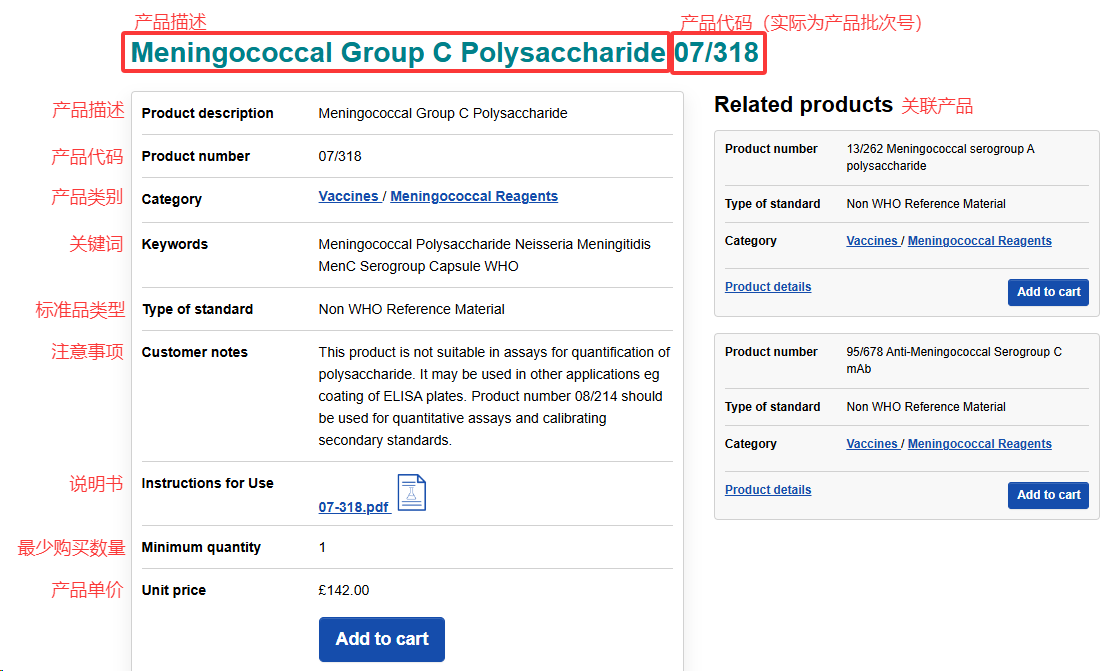View Product details for serogroup A polysaccharide
This screenshot has width=1104, height=671.
point(768,287)
